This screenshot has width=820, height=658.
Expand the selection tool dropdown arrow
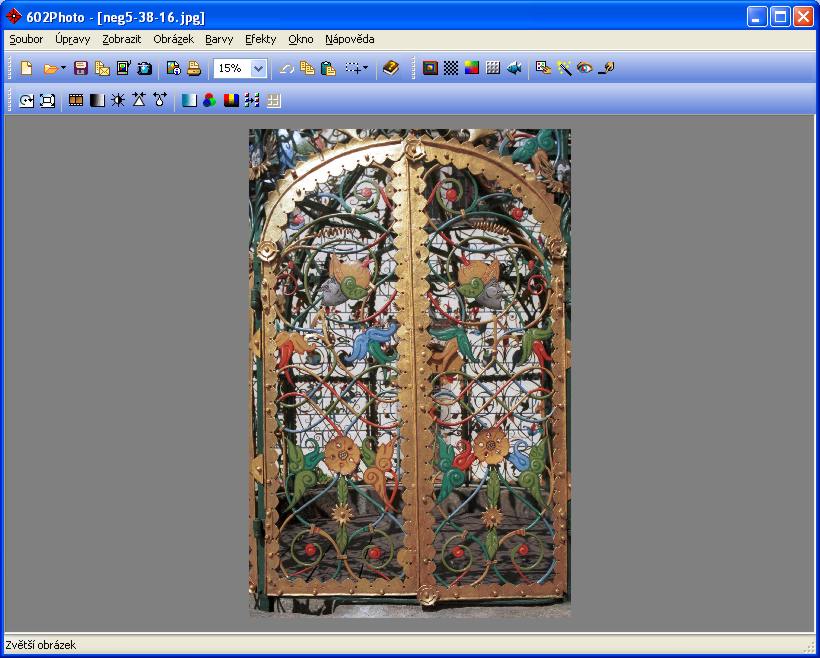pos(365,68)
